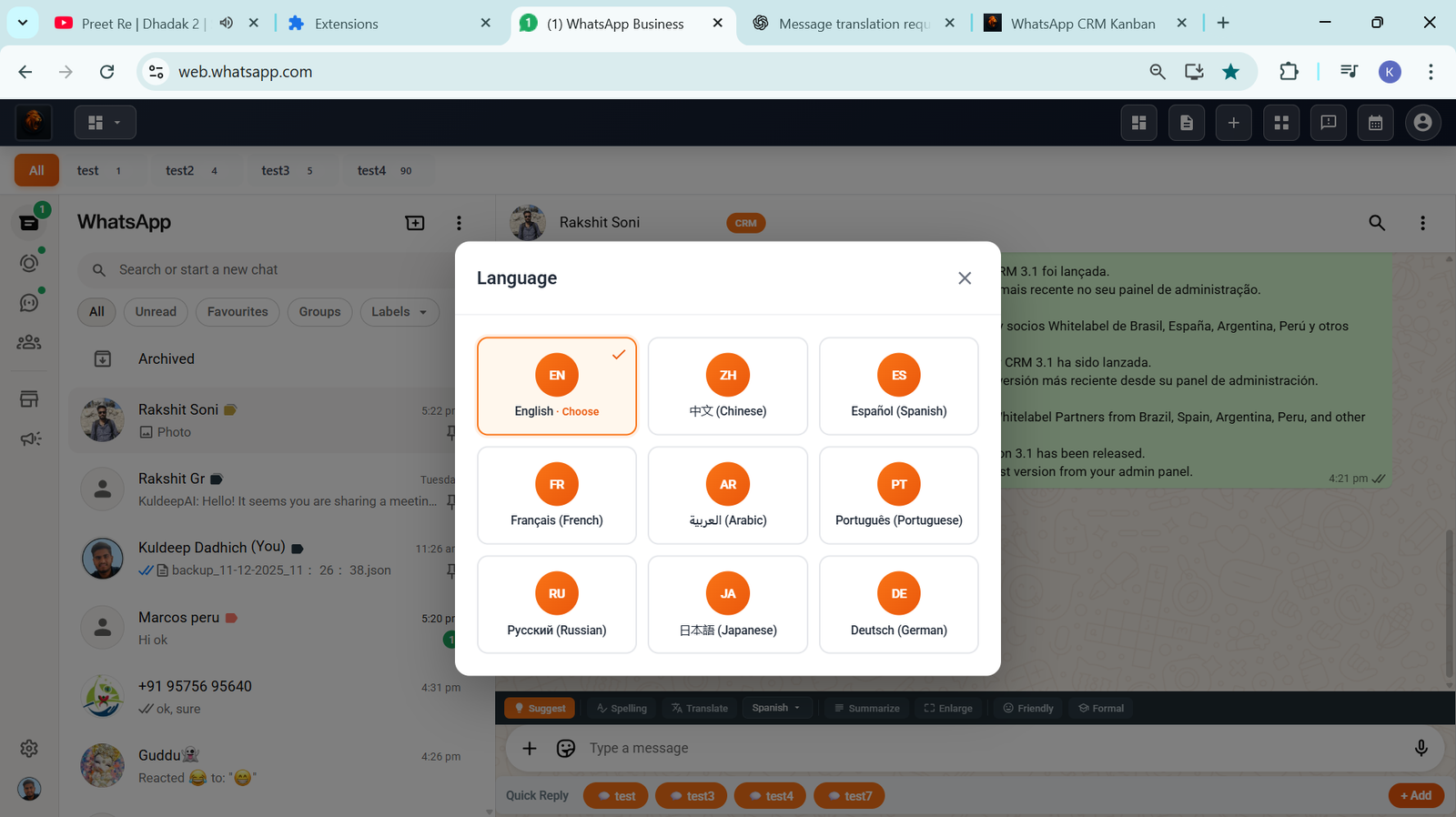This screenshot has width=1456, height=817.
Task: Click the Enlarge tool
Action: click(948, 709)
